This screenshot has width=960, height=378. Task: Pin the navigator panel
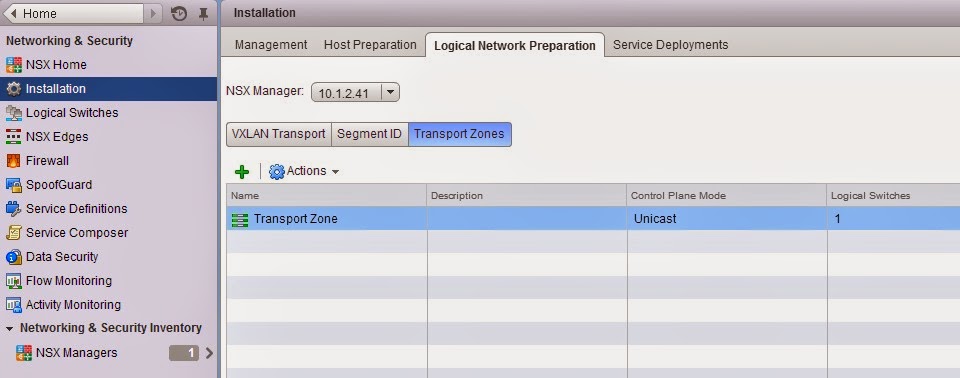[204, 13]
